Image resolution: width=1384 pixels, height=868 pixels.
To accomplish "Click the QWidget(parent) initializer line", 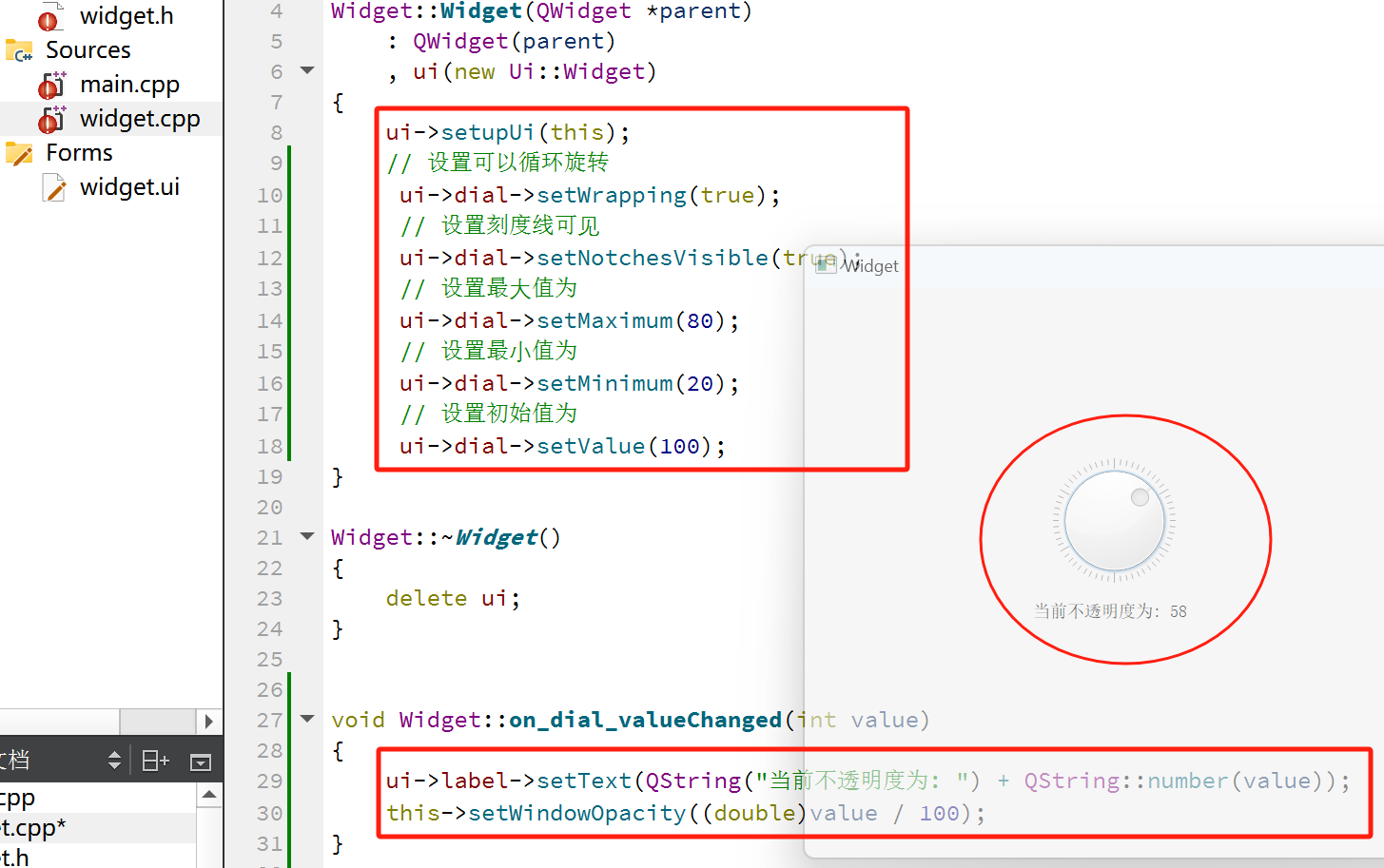I will point(501,41).
